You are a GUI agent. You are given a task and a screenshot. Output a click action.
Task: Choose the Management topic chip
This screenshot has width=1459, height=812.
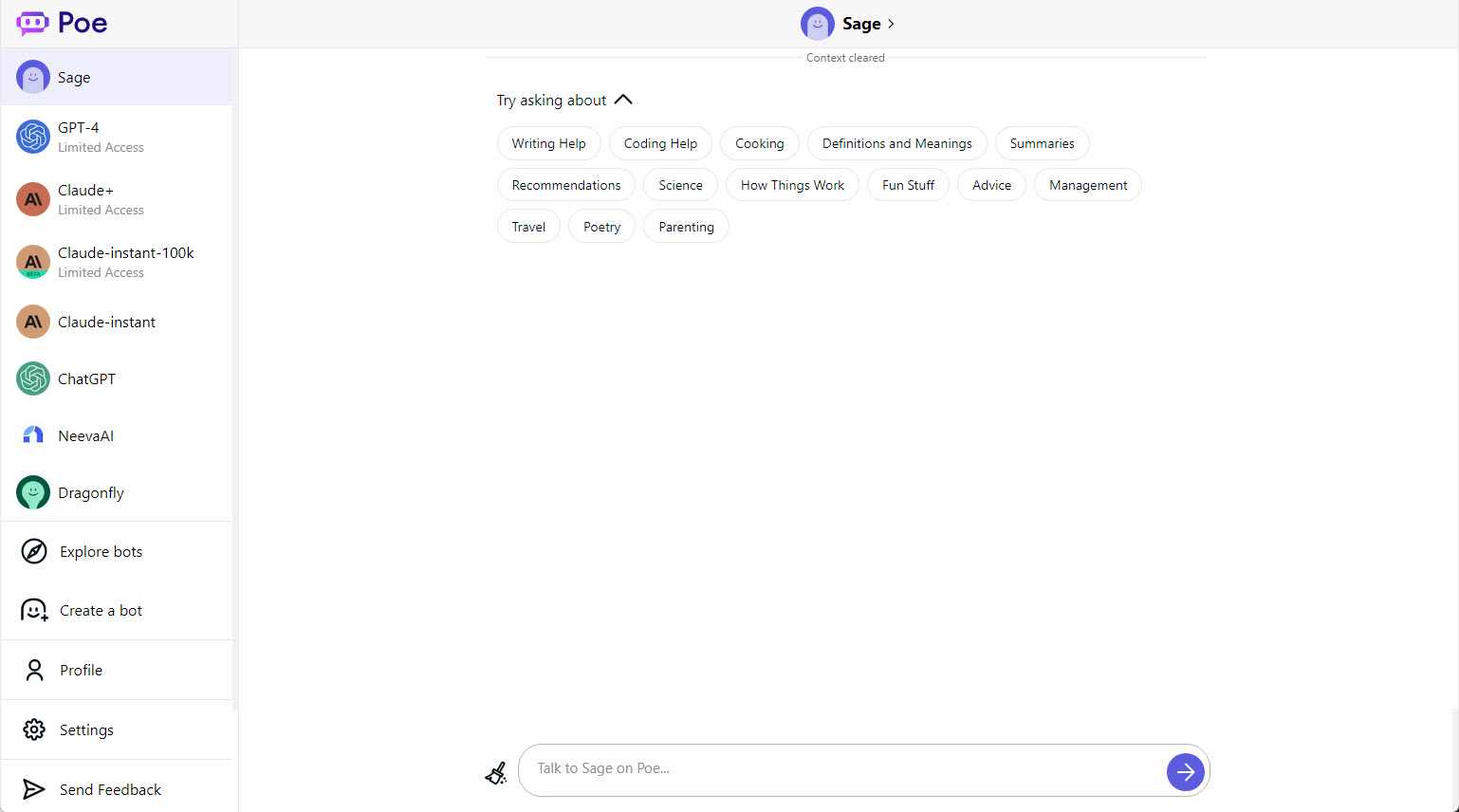pyautogui.click(x=1088, y=185)
